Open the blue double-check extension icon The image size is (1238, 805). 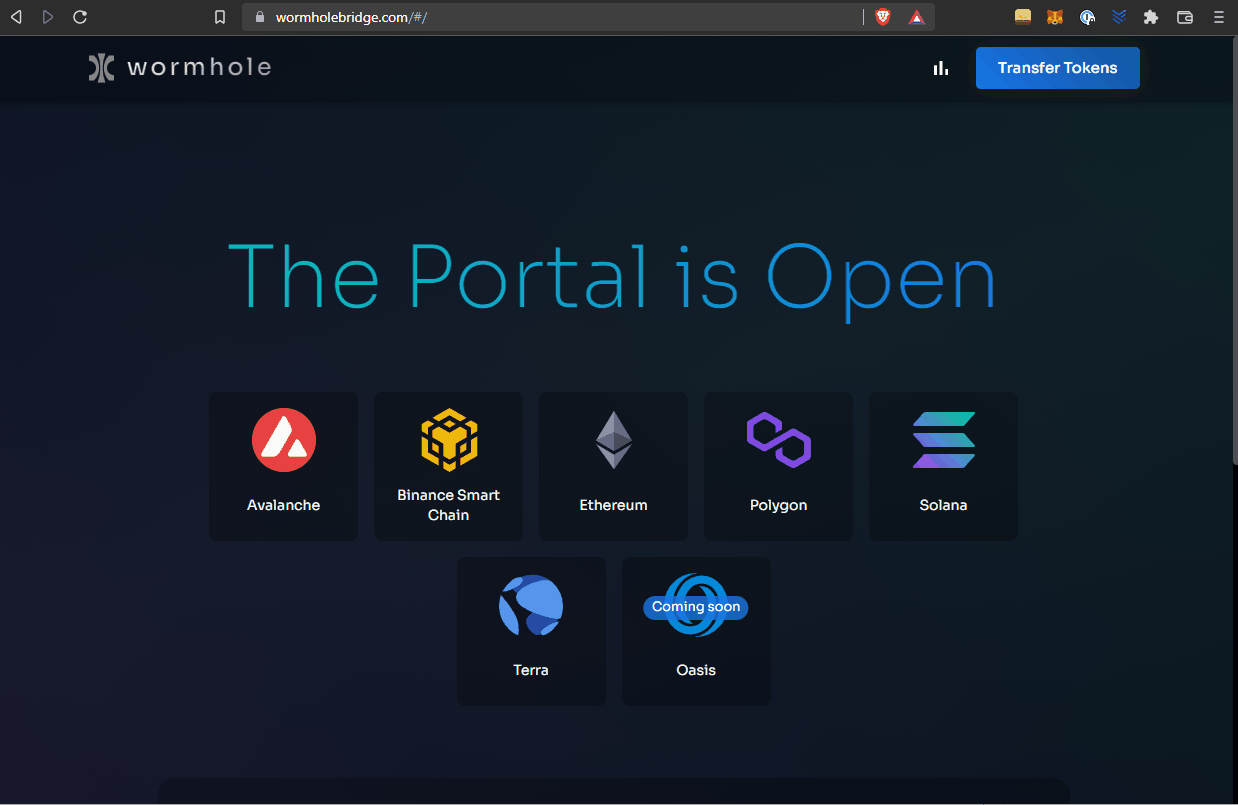[1119, 17]
